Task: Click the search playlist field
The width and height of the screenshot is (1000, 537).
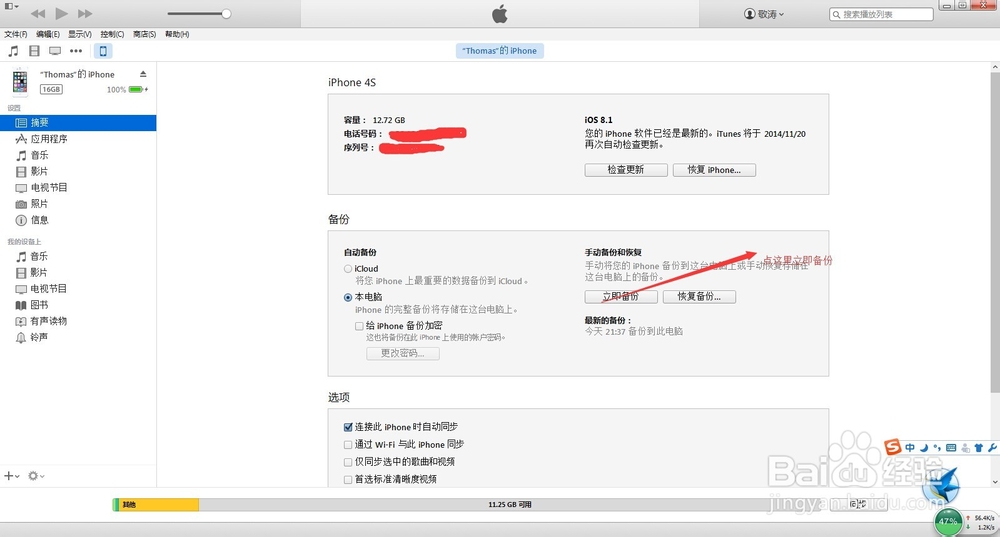Action: click(881, 14)
